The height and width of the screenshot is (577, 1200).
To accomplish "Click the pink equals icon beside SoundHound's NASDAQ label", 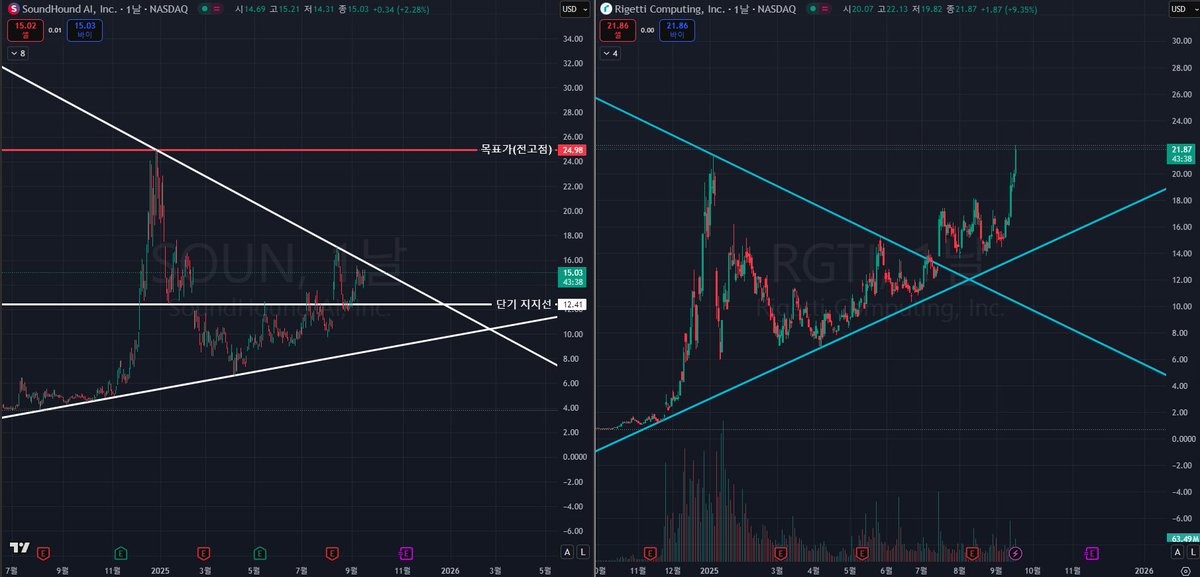I will [219, 9].
